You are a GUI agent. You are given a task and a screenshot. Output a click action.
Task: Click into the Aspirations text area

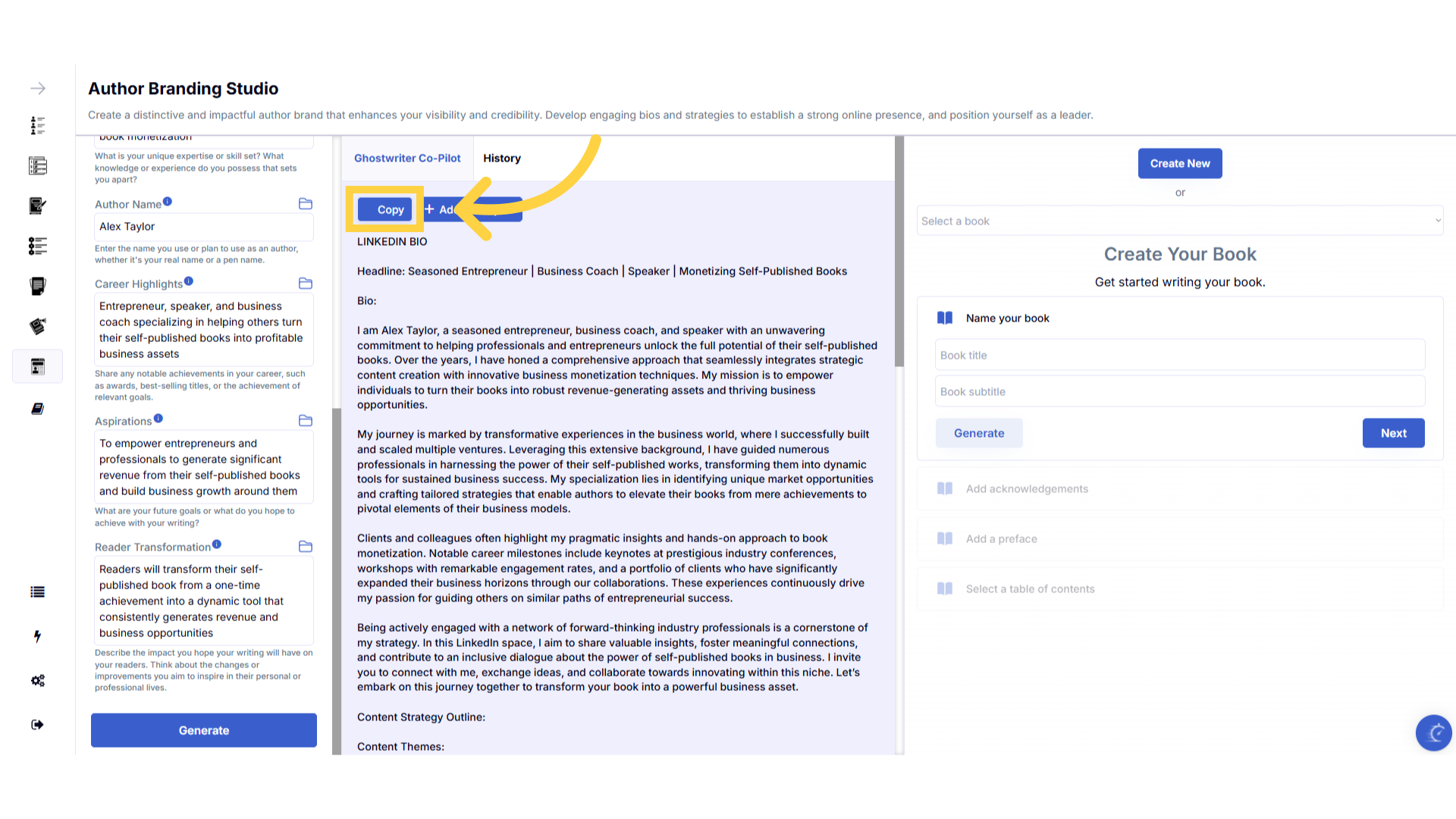coord(204,467)
